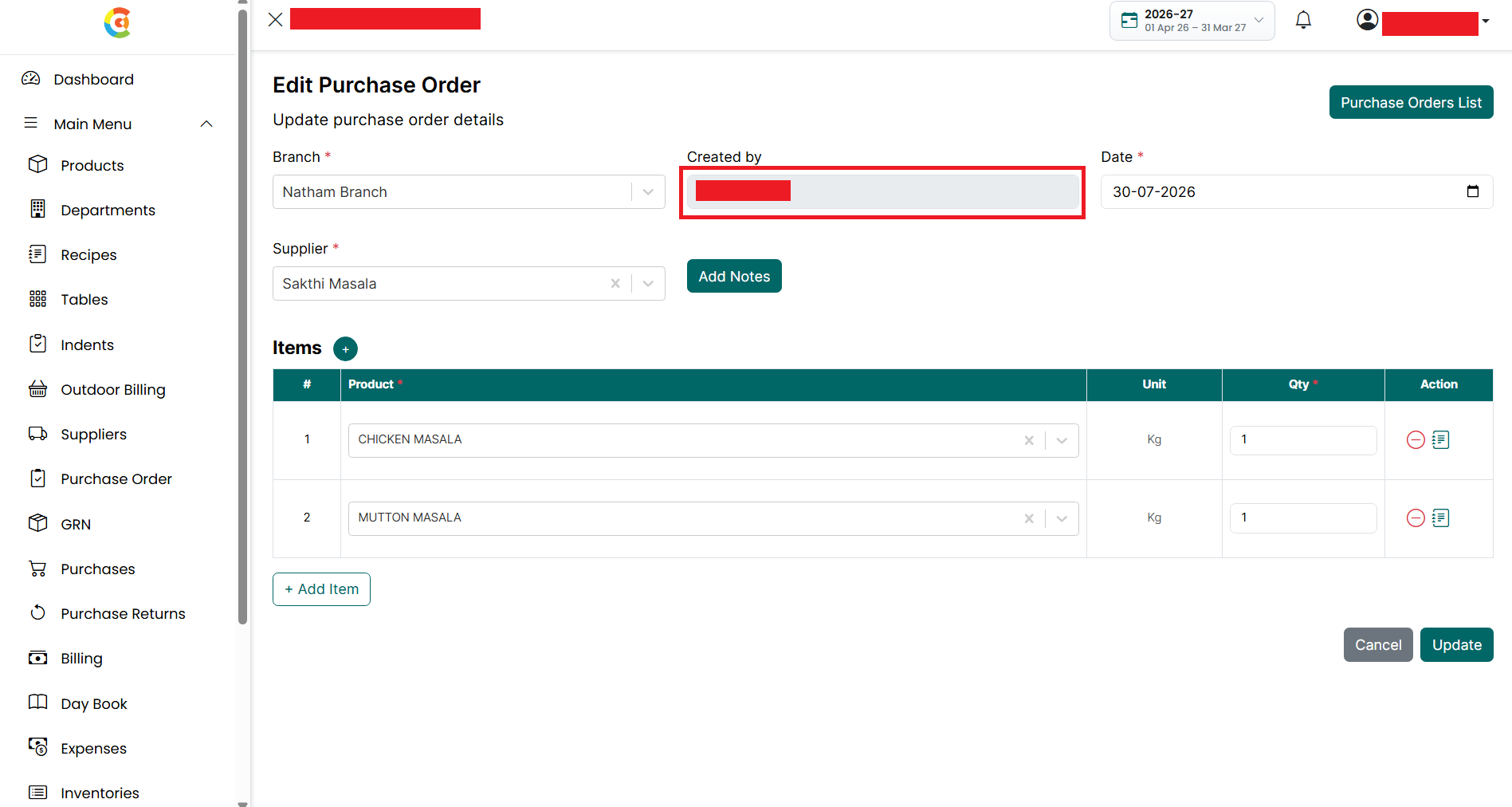Expand the MUTTON MASALA product dropdown

point(1062,518)
